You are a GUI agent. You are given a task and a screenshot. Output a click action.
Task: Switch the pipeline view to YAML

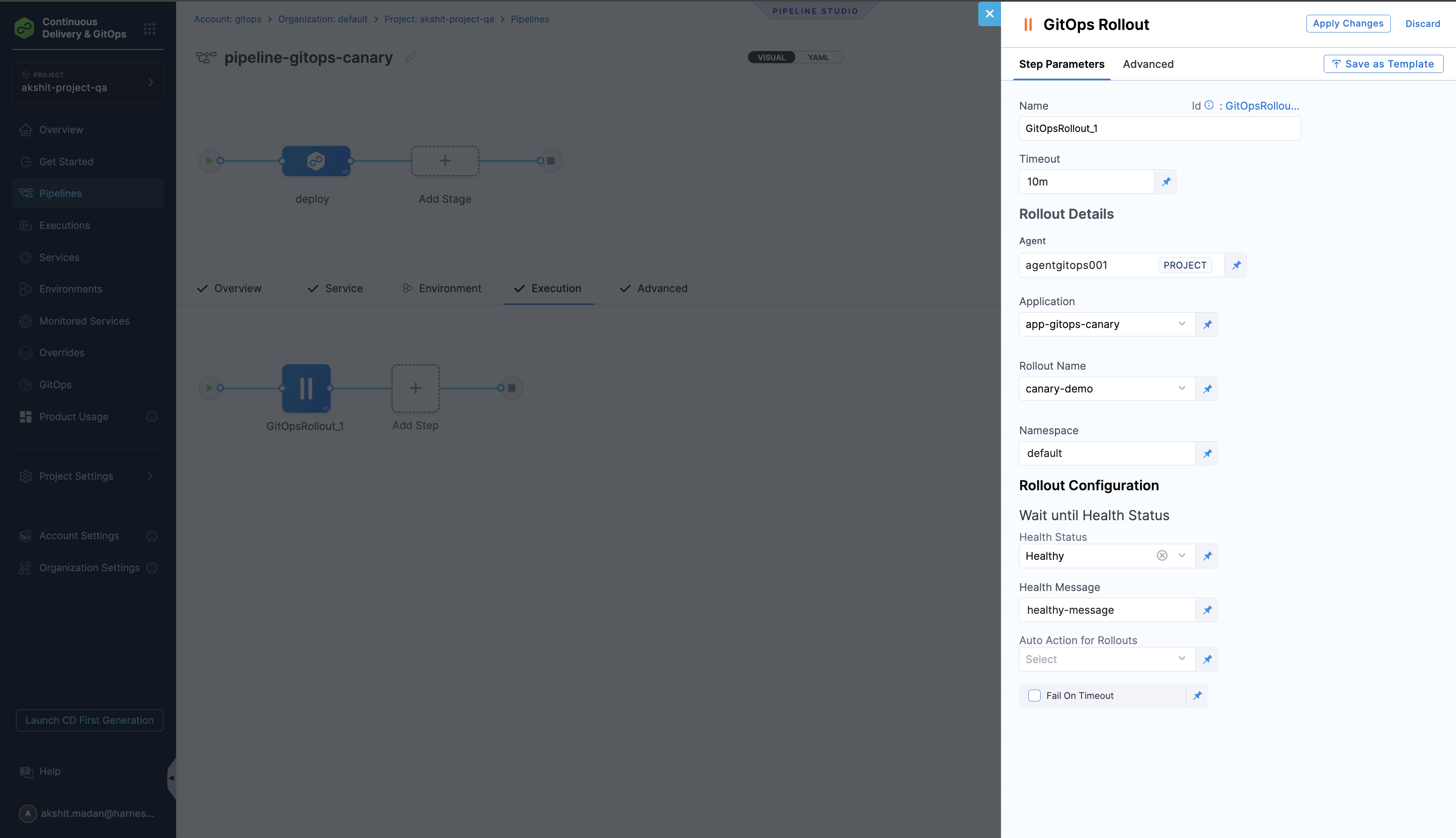point(818,57)
